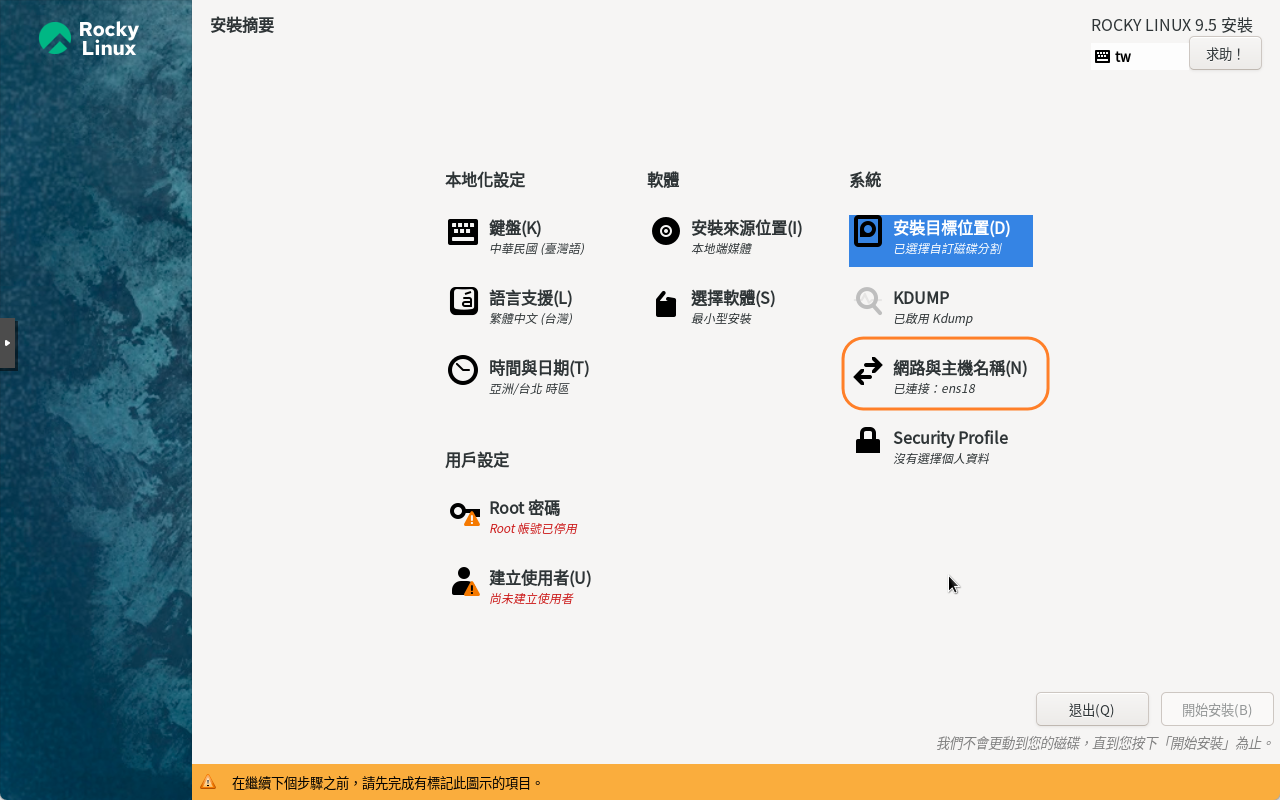1280x800 pixels.
Task: Open 時間與日期(T) settings
Action: [539, 368]
